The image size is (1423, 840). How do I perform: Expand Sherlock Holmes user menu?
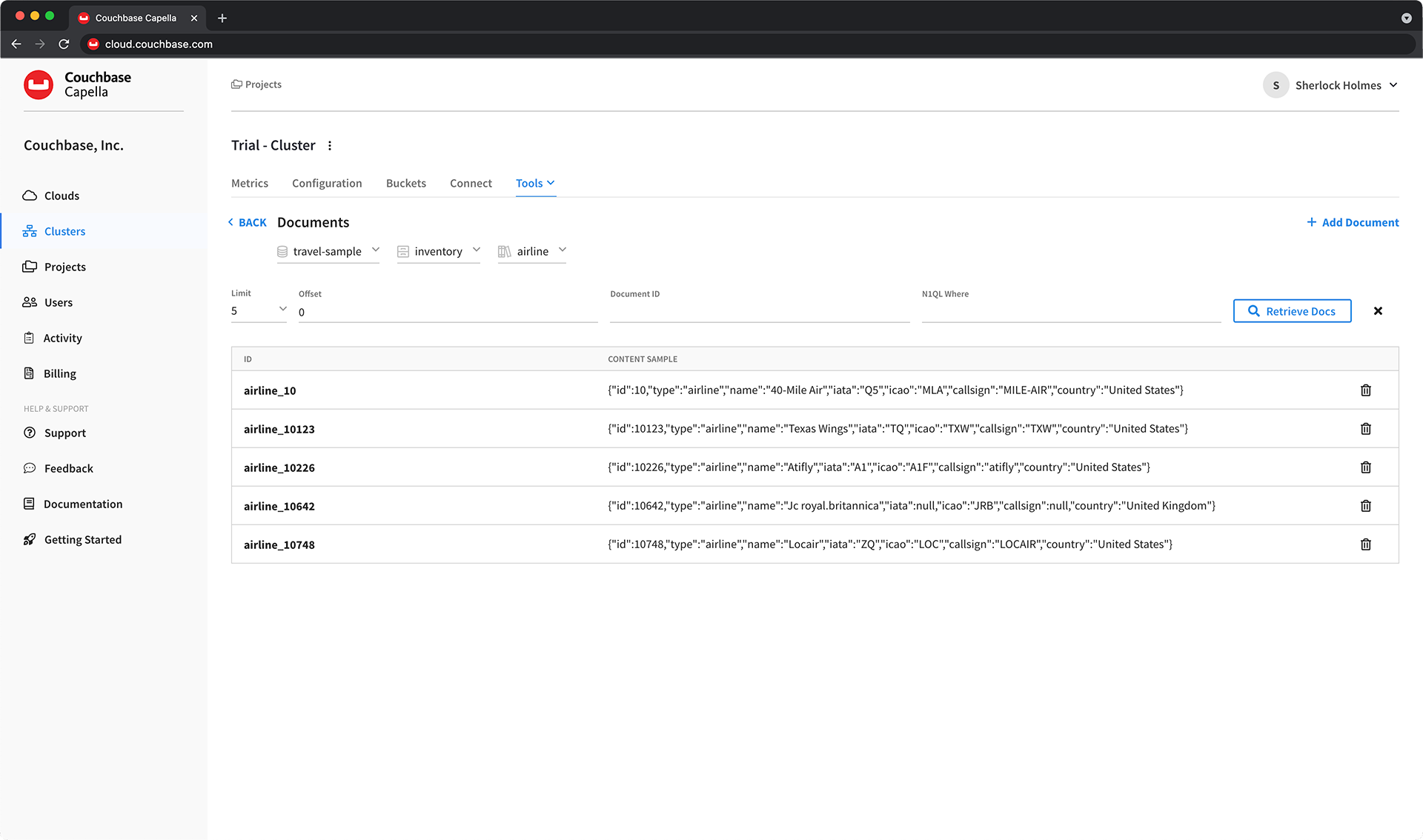coord(1331,85)
